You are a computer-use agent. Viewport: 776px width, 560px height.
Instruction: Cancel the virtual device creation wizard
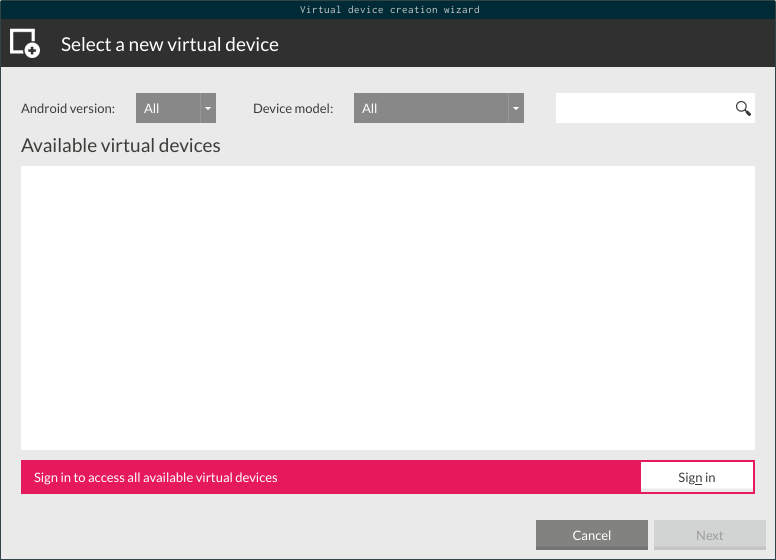[x=591, y=535]
